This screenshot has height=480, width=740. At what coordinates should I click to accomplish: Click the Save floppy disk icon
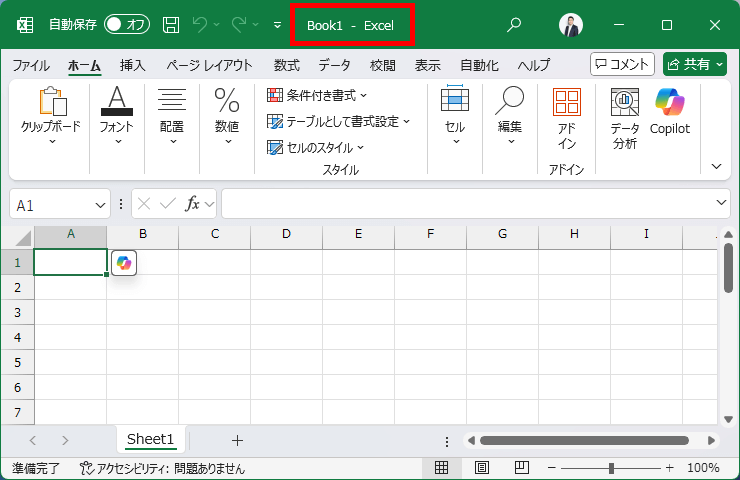[171, 25]
